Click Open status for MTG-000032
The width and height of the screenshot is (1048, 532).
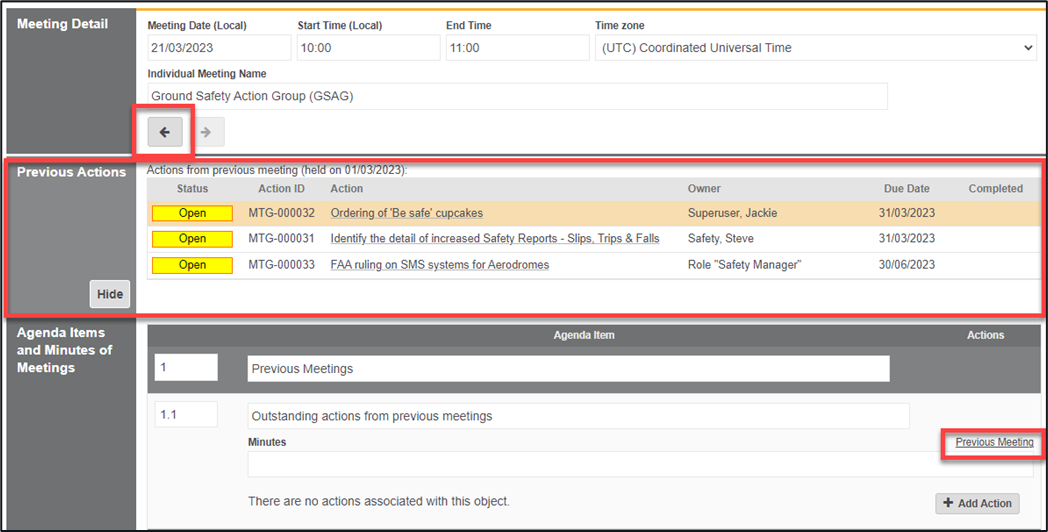point(192,213)
